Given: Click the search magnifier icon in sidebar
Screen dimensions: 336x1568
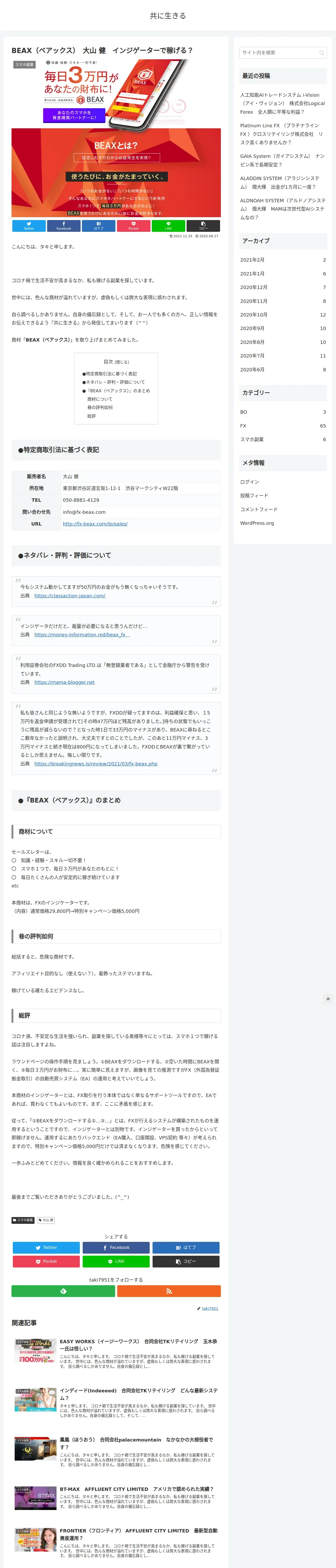Looking at the screenshot, I should pos(321,53).
